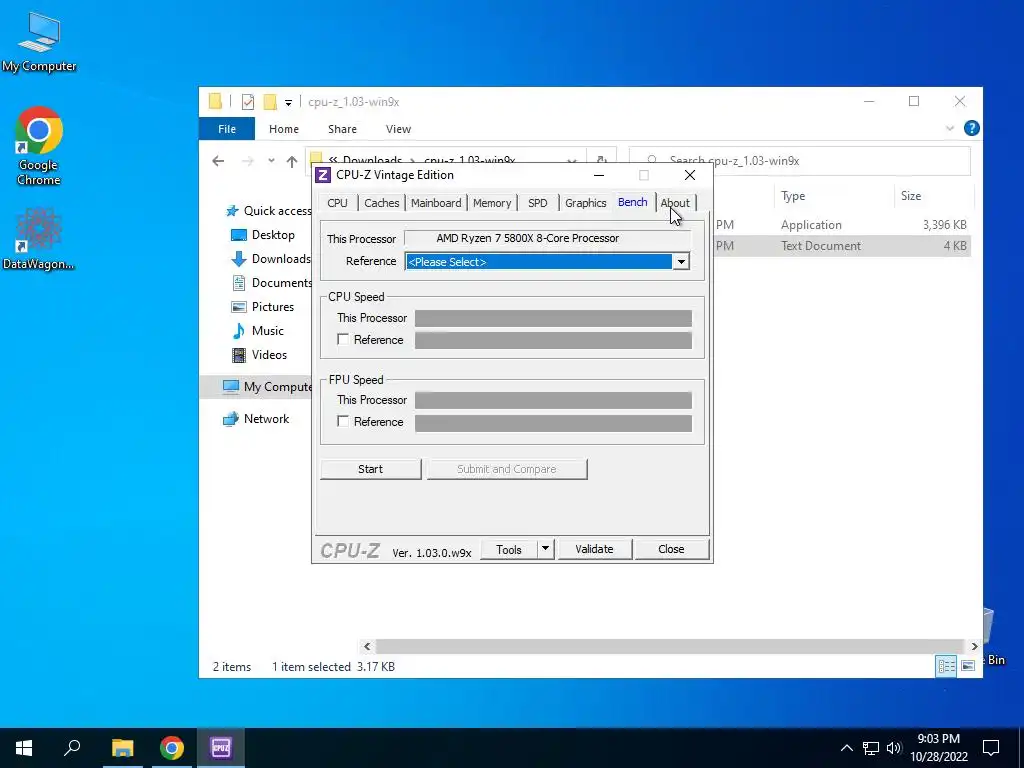Select Desktop in navigation pane

point(263,235)
